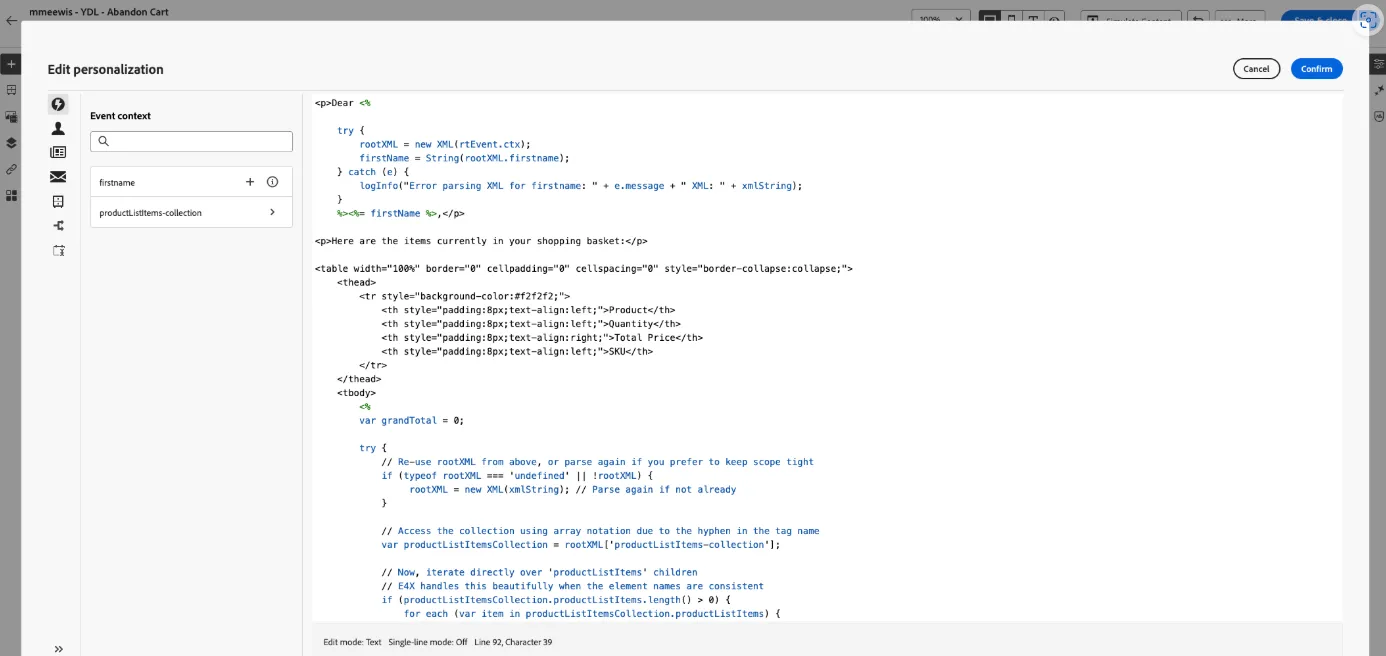Click the 'Here are the items' paragraph code line
The width and height of the screenshot is (1386, 656).
click(481, 240)
